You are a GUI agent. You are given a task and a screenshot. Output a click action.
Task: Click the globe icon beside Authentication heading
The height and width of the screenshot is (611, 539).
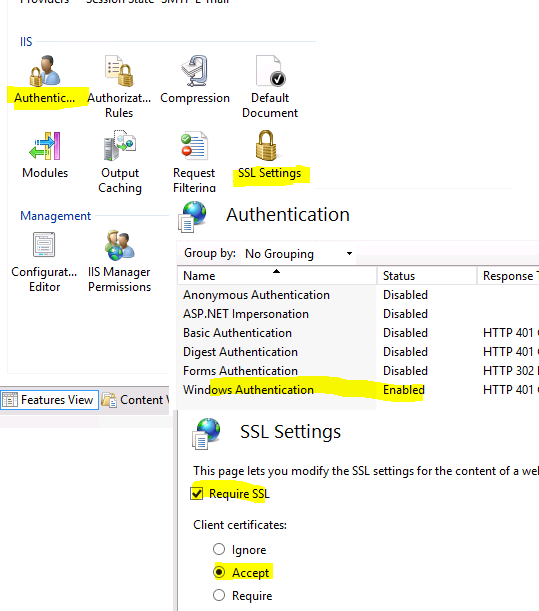(x=192, y=217)
